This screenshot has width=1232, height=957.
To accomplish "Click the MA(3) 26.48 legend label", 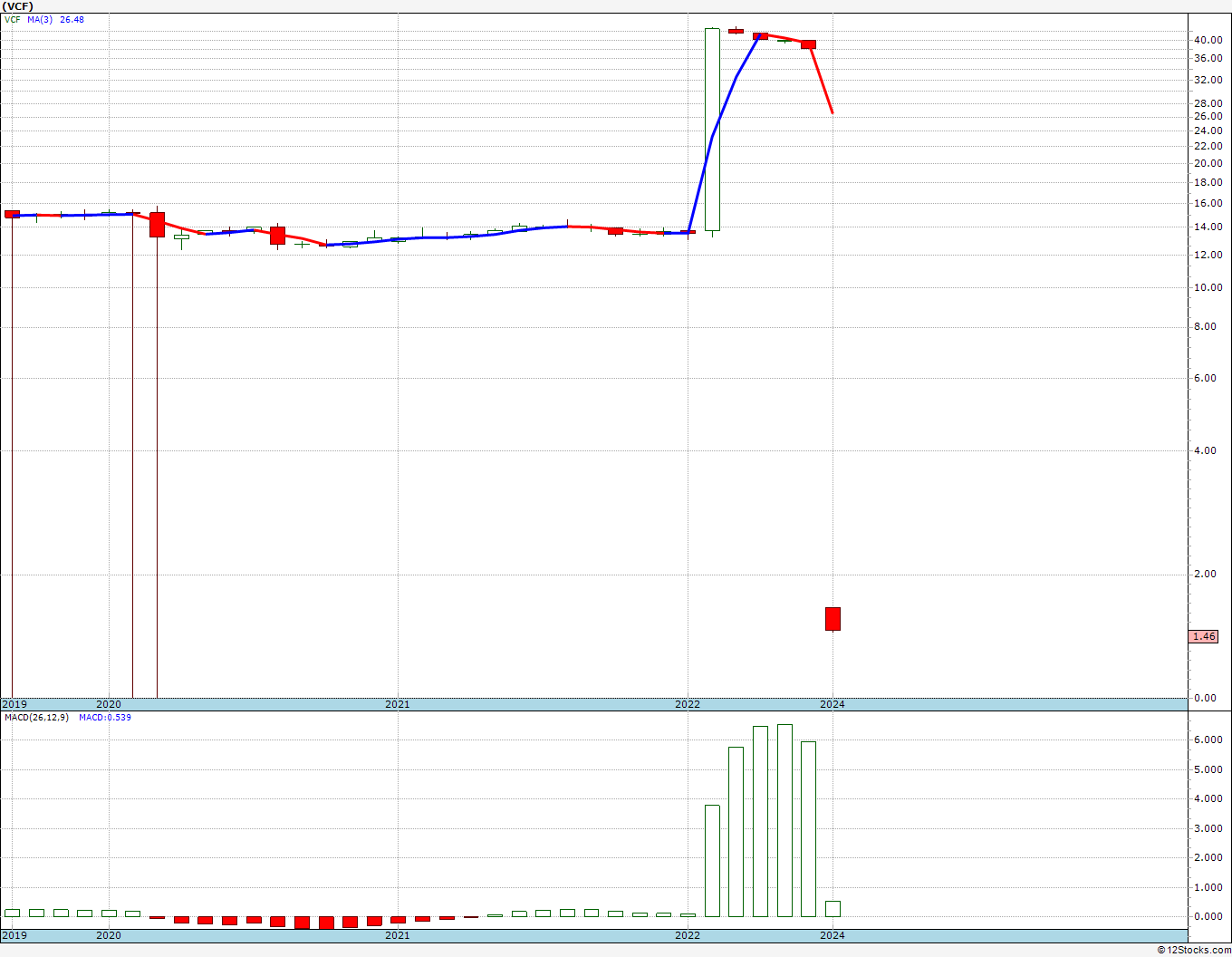I will (55, 19).
